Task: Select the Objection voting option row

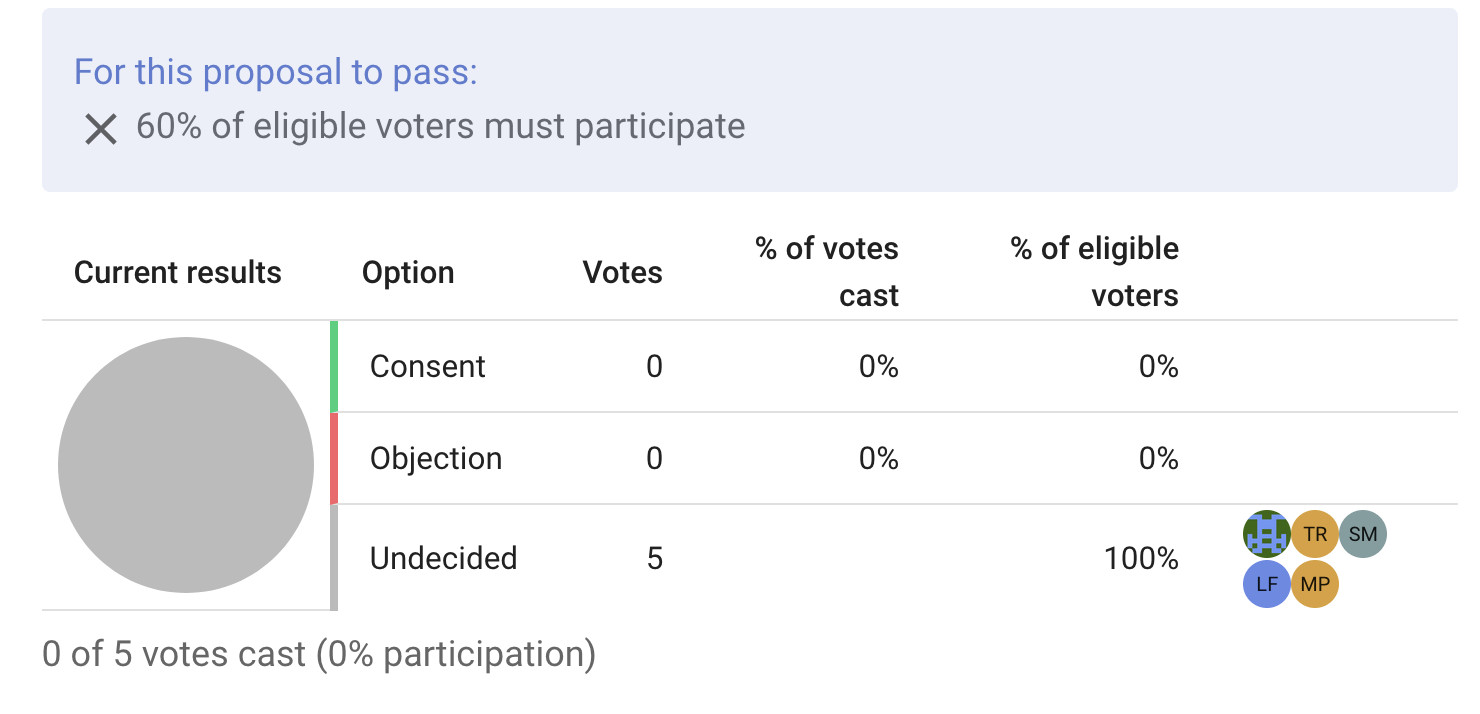Action: pyautogui.click(x=436, y=458)
